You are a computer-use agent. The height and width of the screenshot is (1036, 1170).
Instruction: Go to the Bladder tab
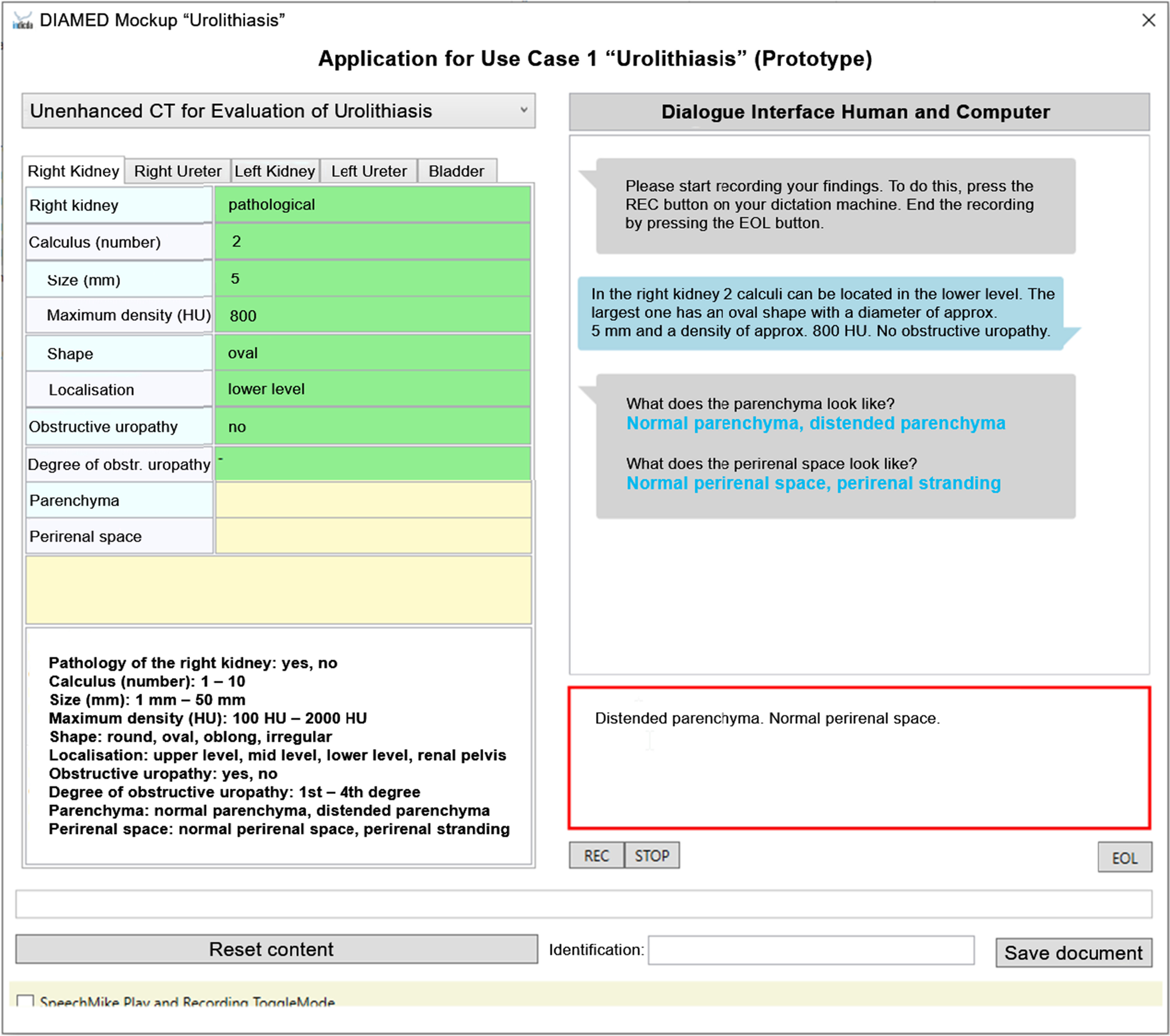point(456,171)
